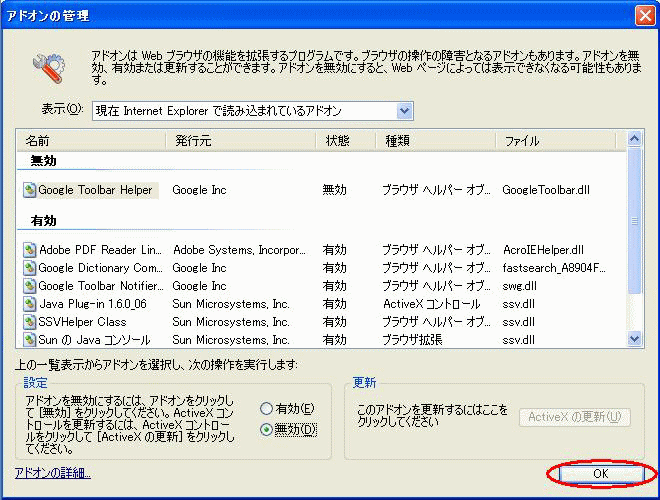Select Sun の Java コンソール entry

(94, 340)
